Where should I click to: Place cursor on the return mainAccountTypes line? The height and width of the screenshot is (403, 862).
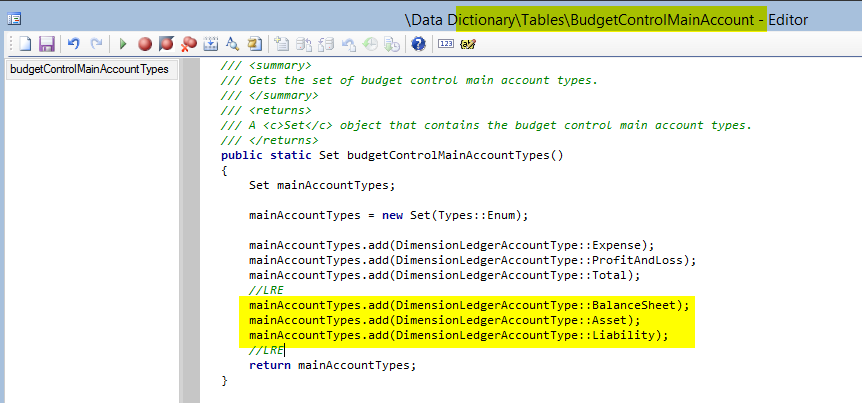tap(332, 365)
